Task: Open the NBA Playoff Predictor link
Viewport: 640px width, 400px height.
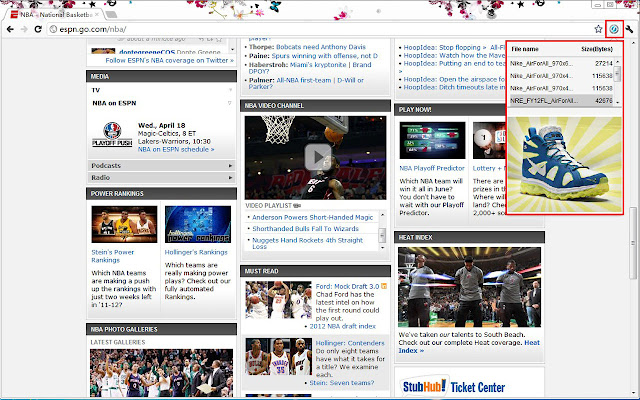Action: [432, 168]
